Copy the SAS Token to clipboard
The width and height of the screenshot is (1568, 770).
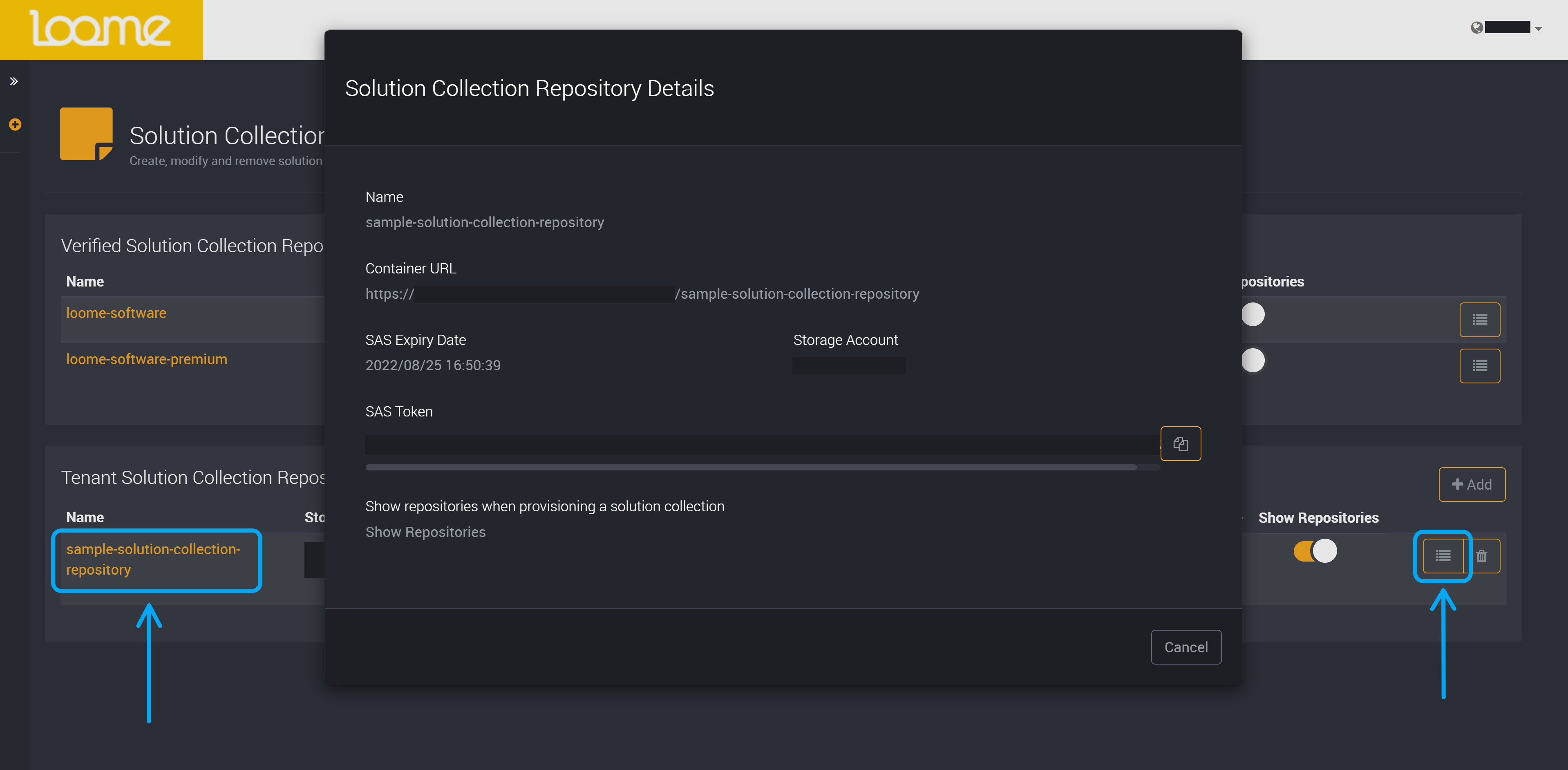[x=1180, y=444]
